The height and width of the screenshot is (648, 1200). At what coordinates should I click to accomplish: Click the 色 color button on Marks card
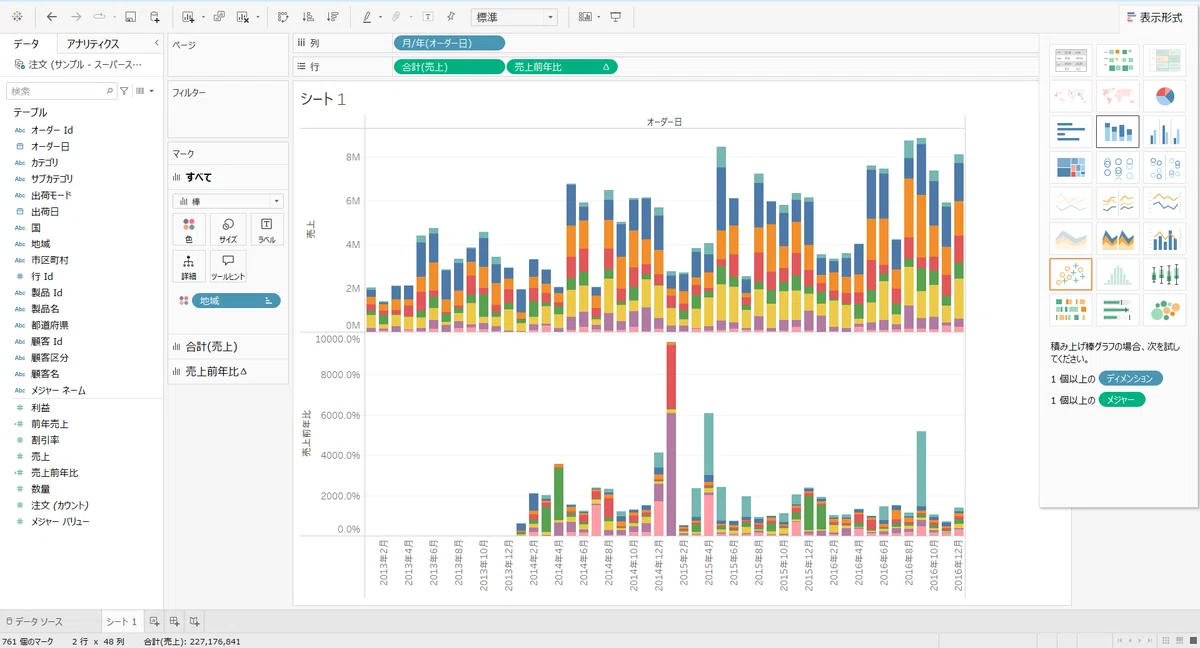[189, 230]
